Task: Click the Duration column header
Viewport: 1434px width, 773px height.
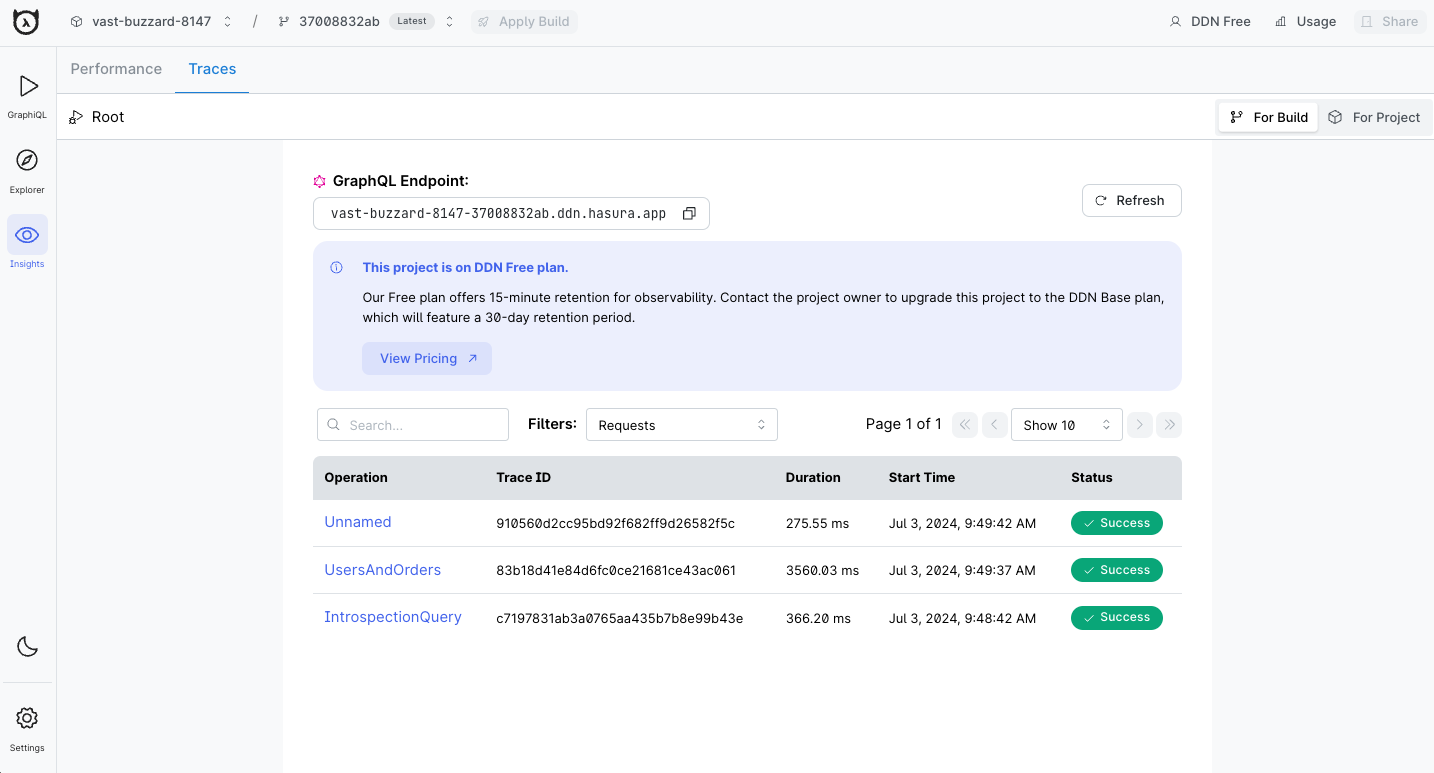Action: [813, 477]
